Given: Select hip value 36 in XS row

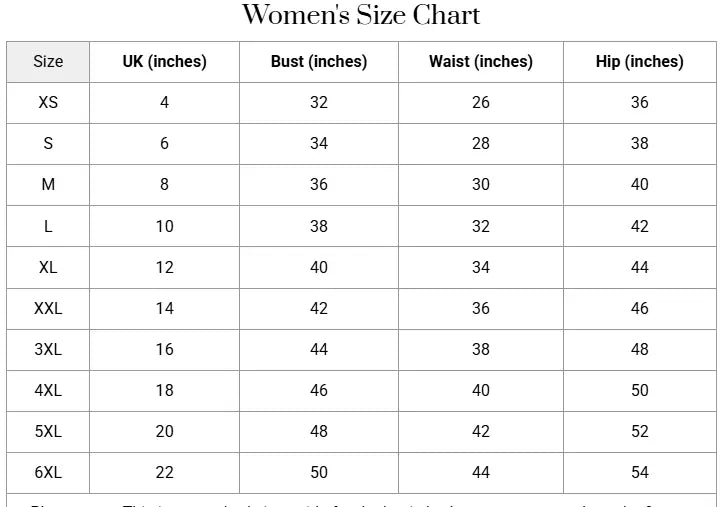Looking at the screenshot, I should (x=640, y=102).
